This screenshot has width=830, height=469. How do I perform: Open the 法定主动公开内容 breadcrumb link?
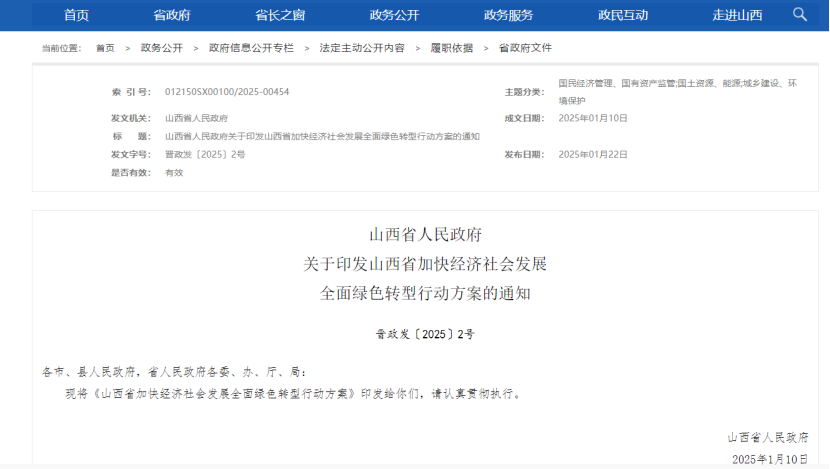click(x=362, y=48)
